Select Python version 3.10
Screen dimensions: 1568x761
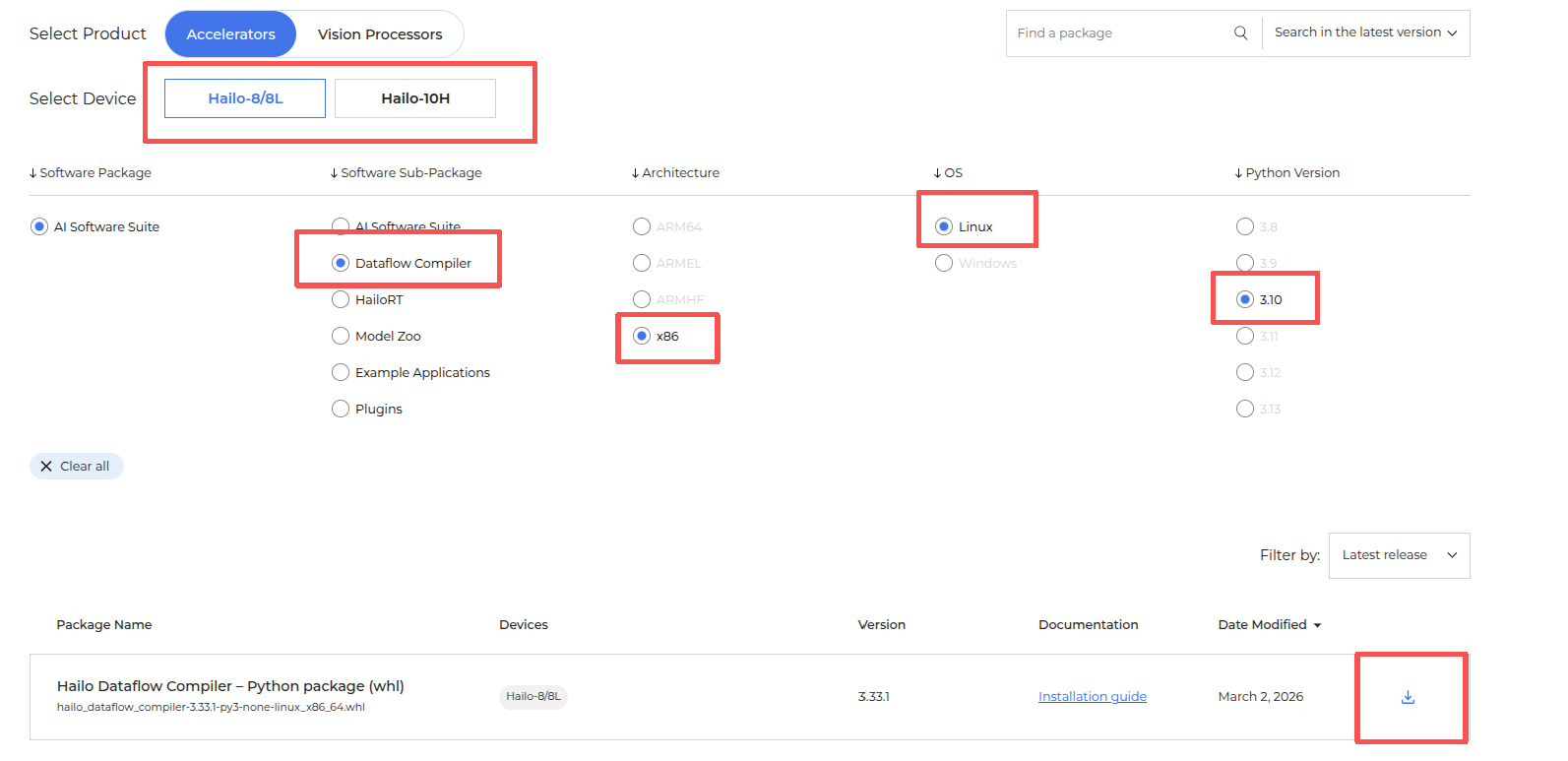(1245, 299)
